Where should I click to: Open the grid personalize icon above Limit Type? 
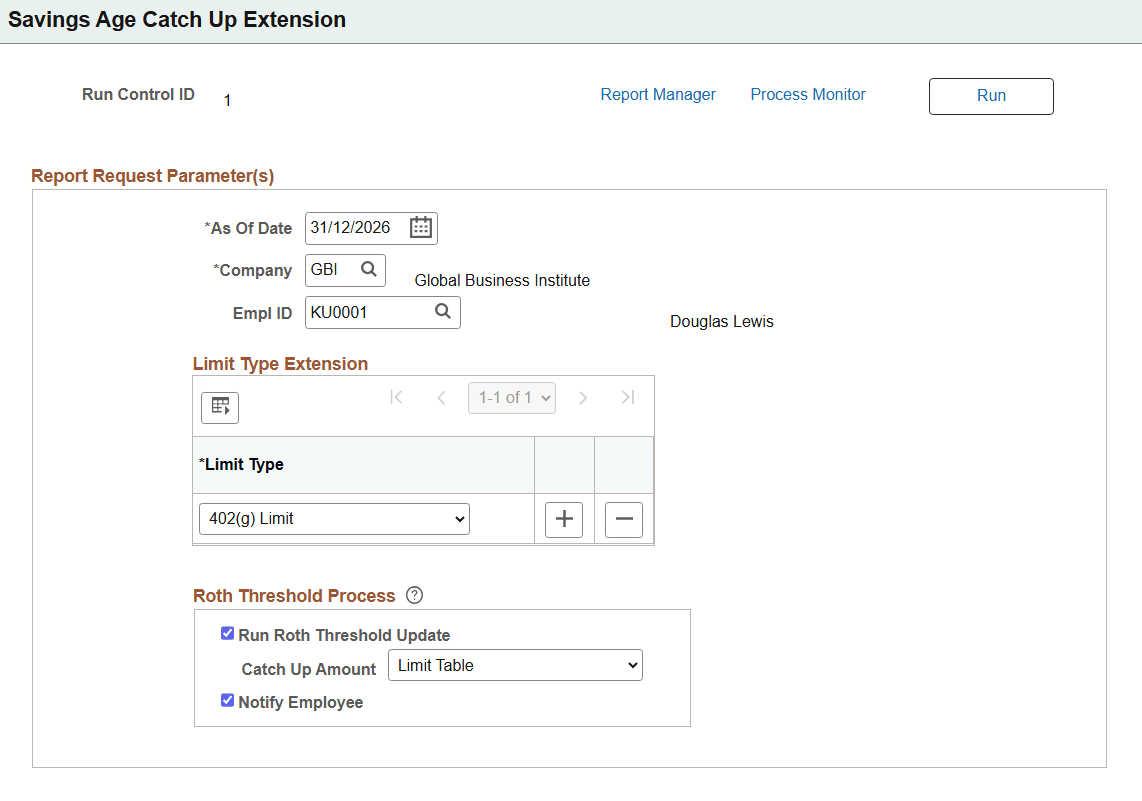coord(219,407)
